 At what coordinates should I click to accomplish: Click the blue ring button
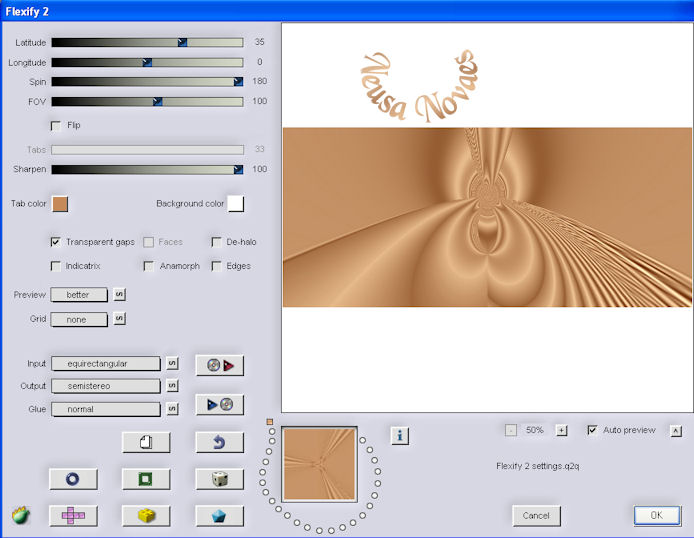click(73, 479)
